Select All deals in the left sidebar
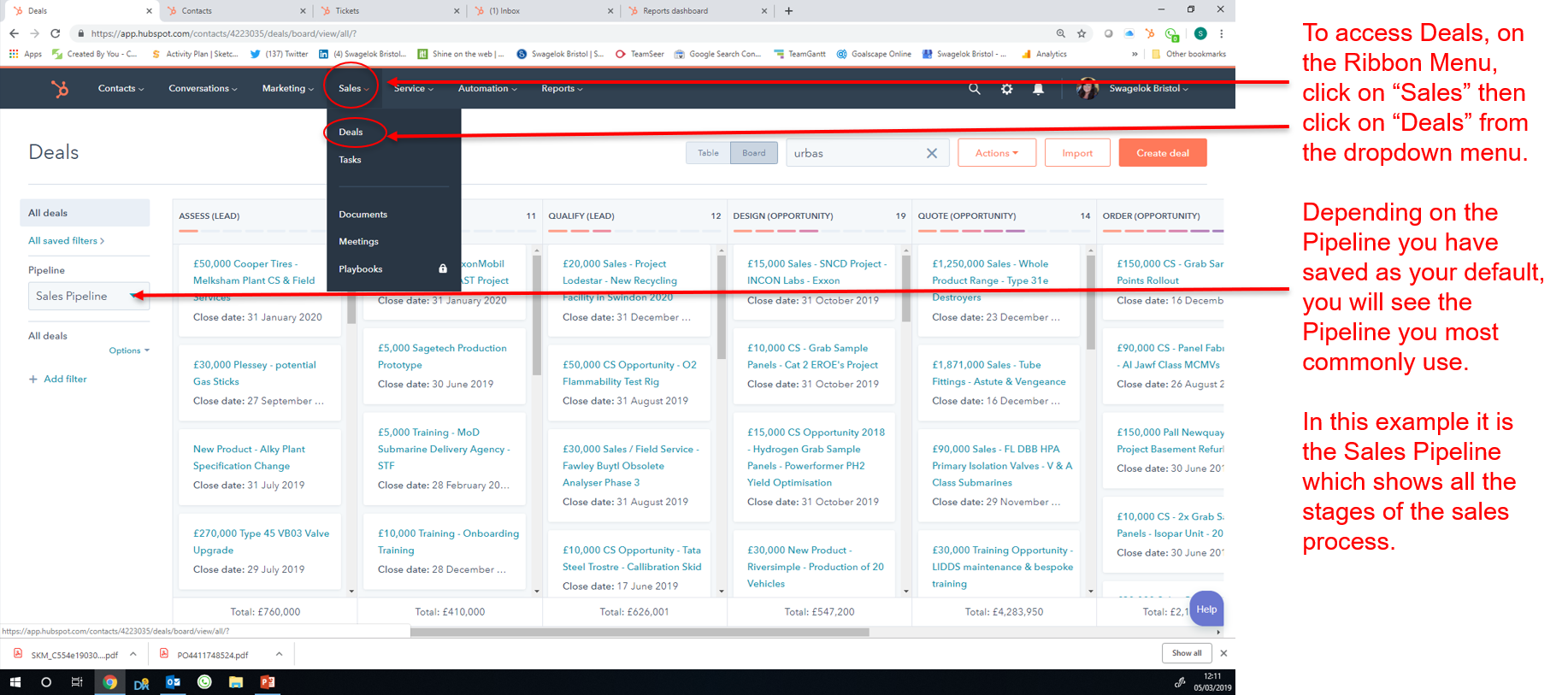 [x=85, y=213]
